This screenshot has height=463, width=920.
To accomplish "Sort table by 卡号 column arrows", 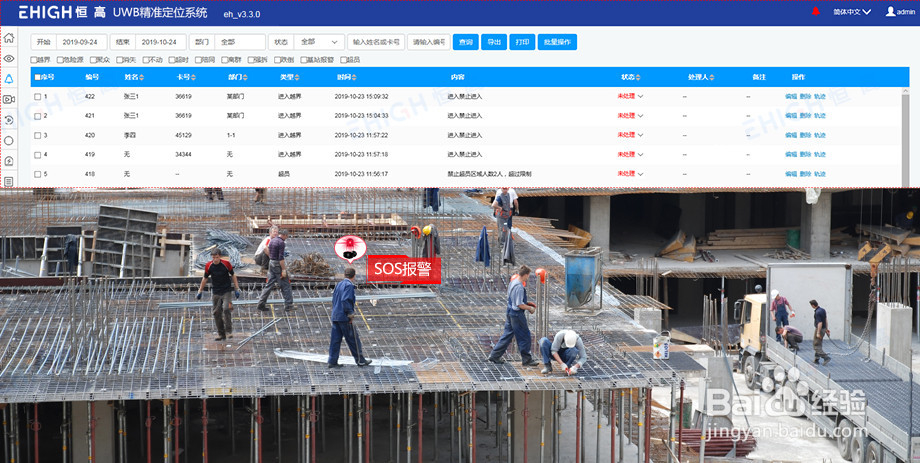I will click(194, 77).
